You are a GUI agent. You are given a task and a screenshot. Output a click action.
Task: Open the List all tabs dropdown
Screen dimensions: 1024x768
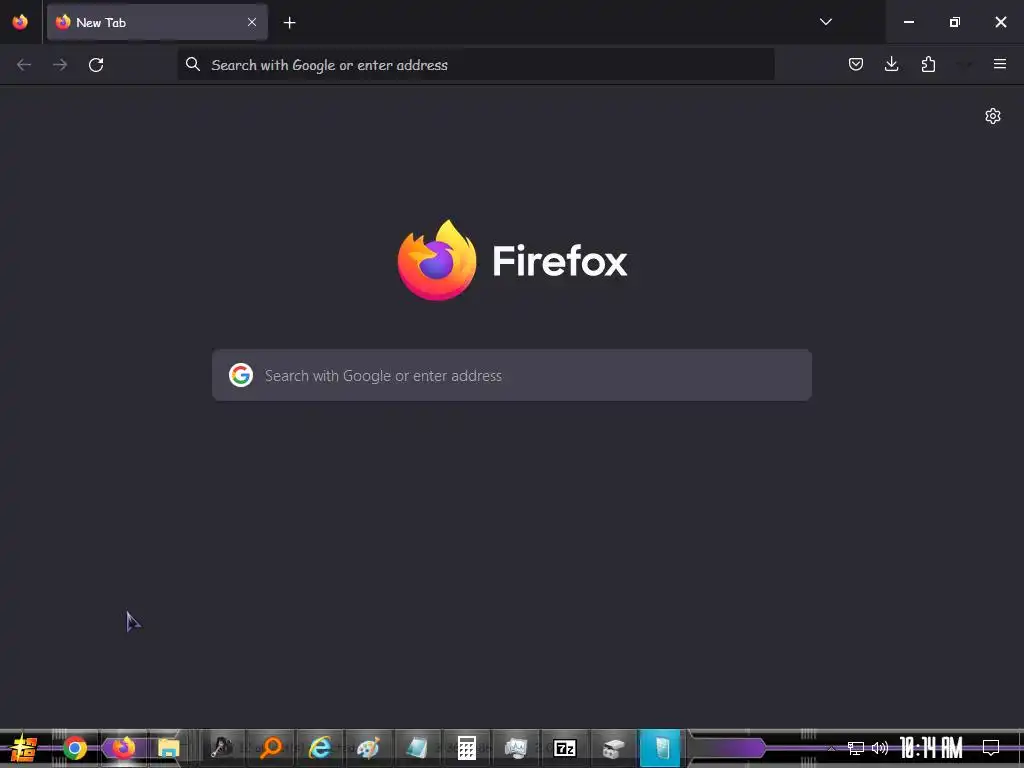(x=825, y=22)
